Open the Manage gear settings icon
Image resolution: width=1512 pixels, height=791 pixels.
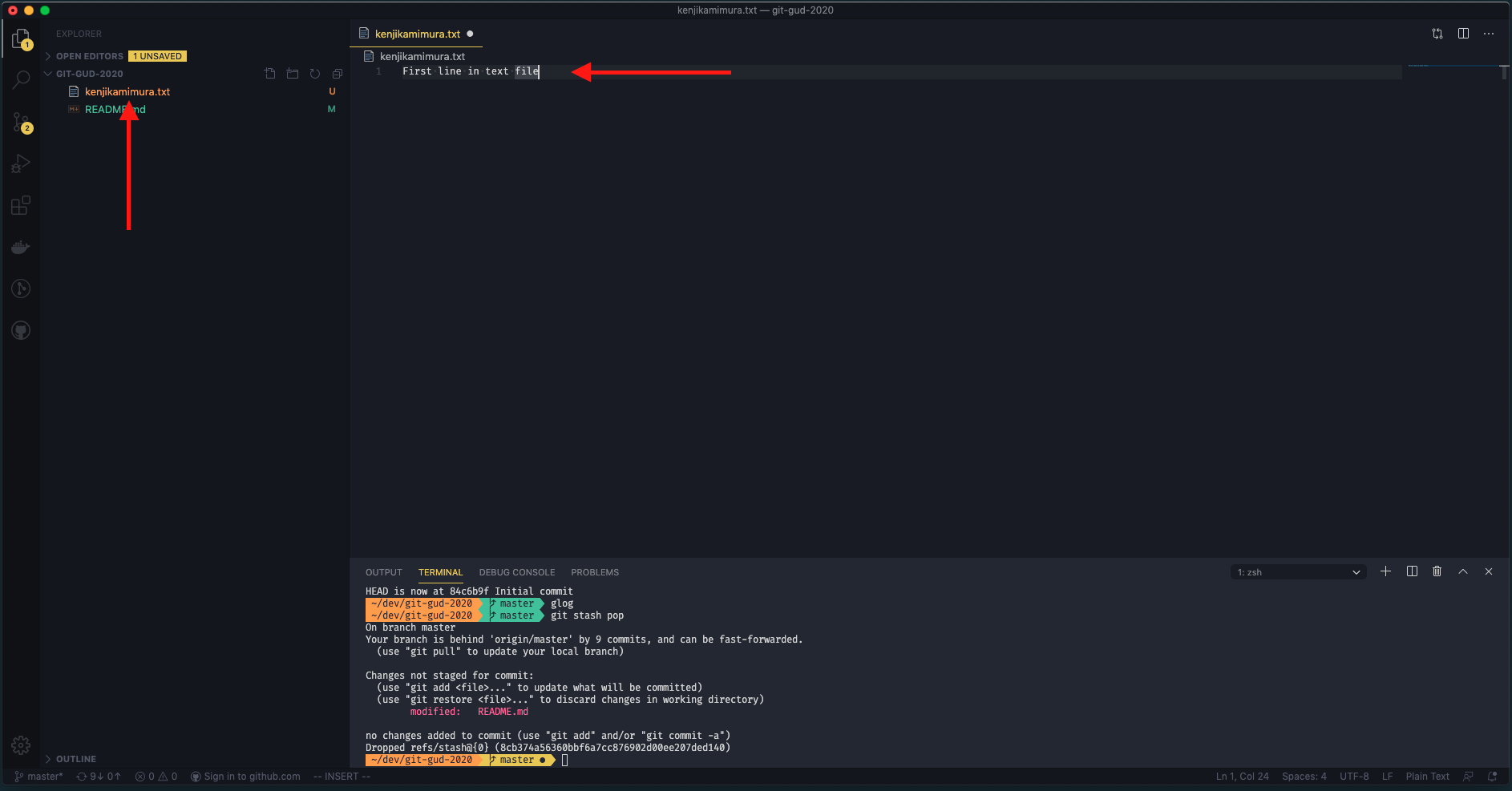click(21, 745)
